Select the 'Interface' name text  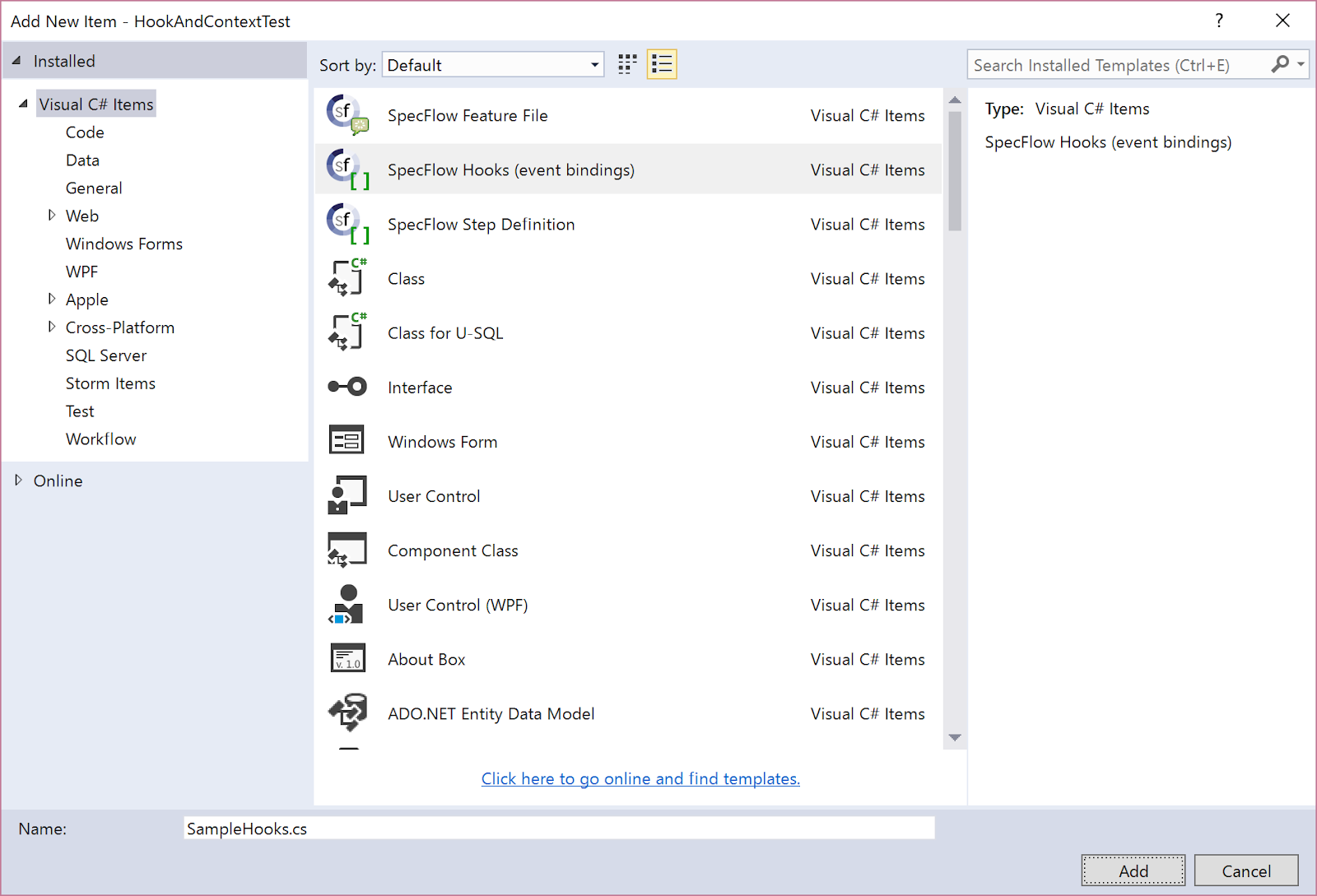coord(420,388)
